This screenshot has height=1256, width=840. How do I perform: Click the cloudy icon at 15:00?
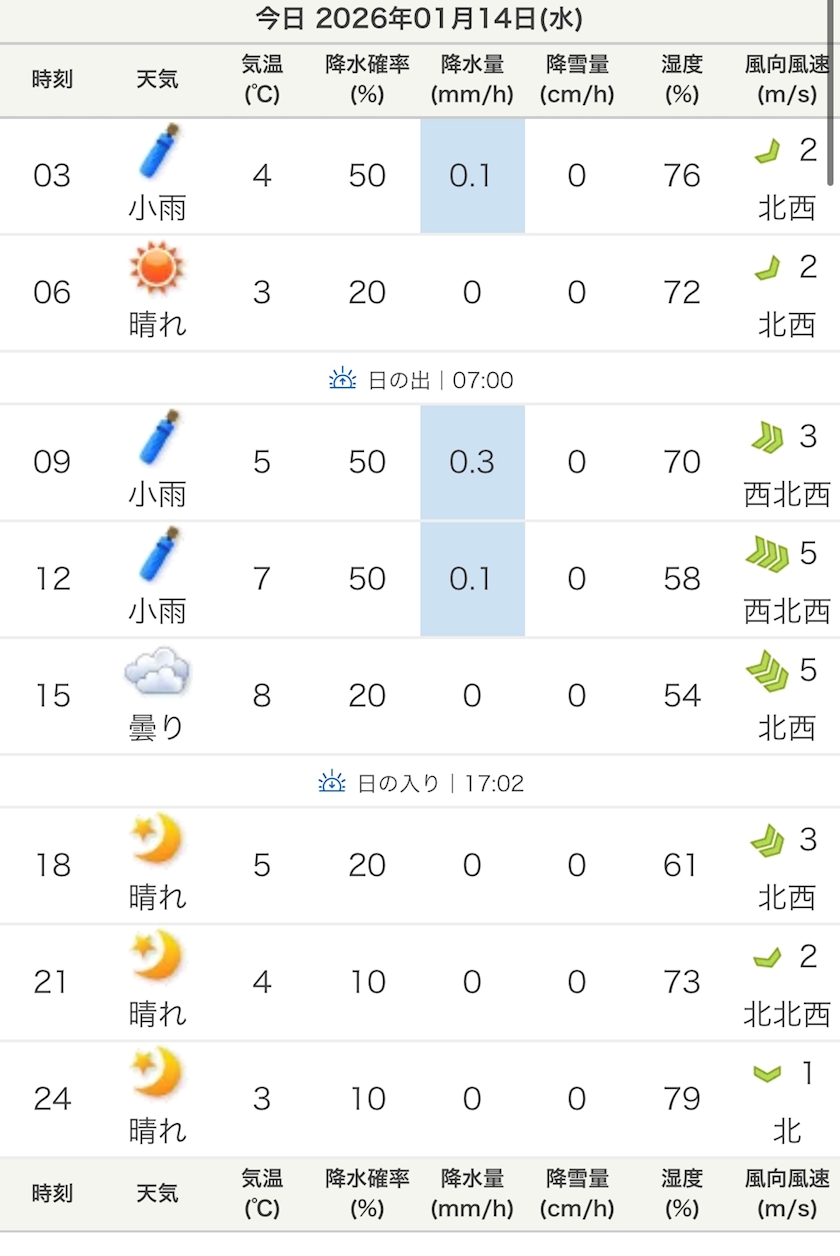coord(158,673)
